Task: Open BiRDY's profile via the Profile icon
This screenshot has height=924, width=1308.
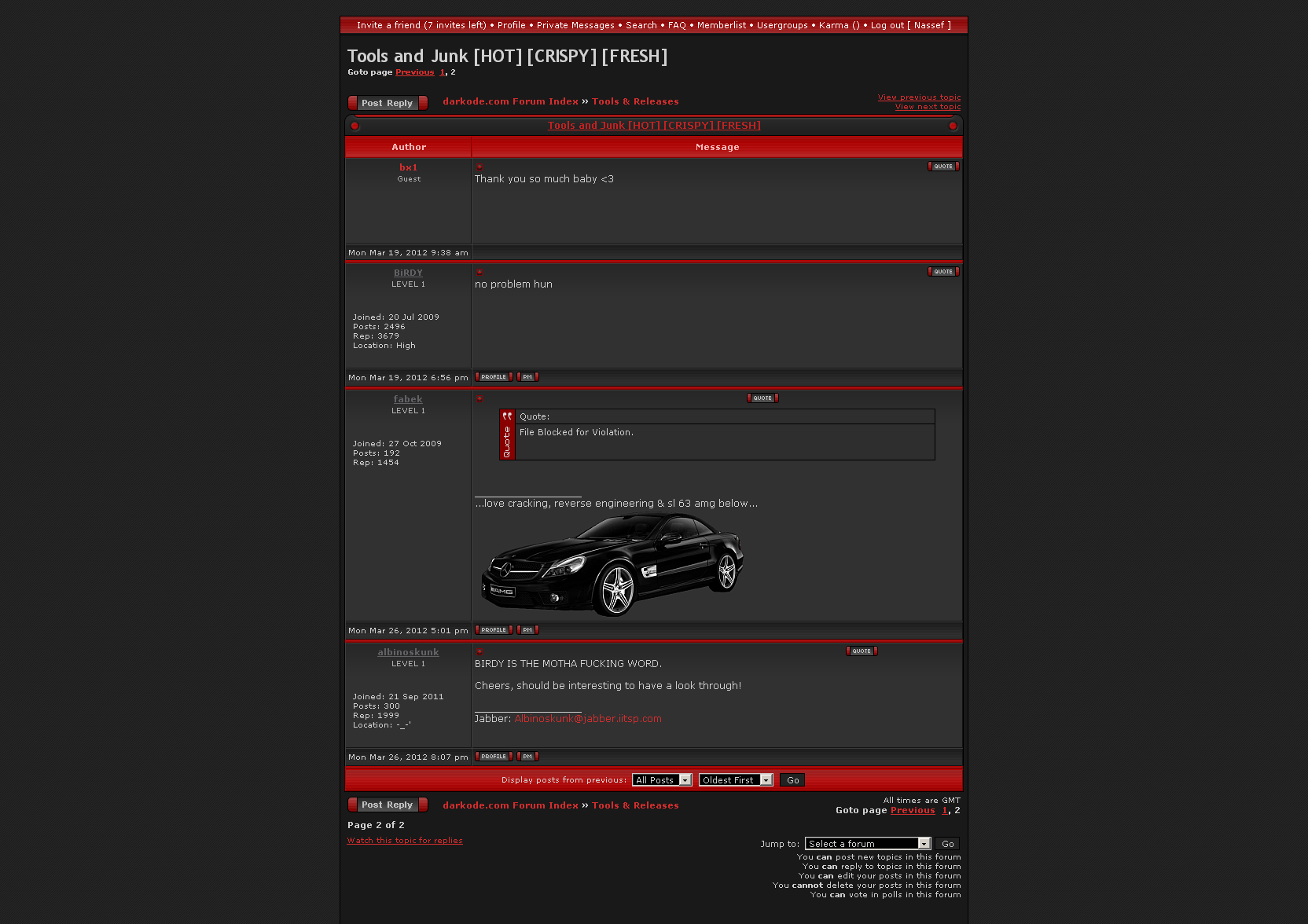Action: 494,377
